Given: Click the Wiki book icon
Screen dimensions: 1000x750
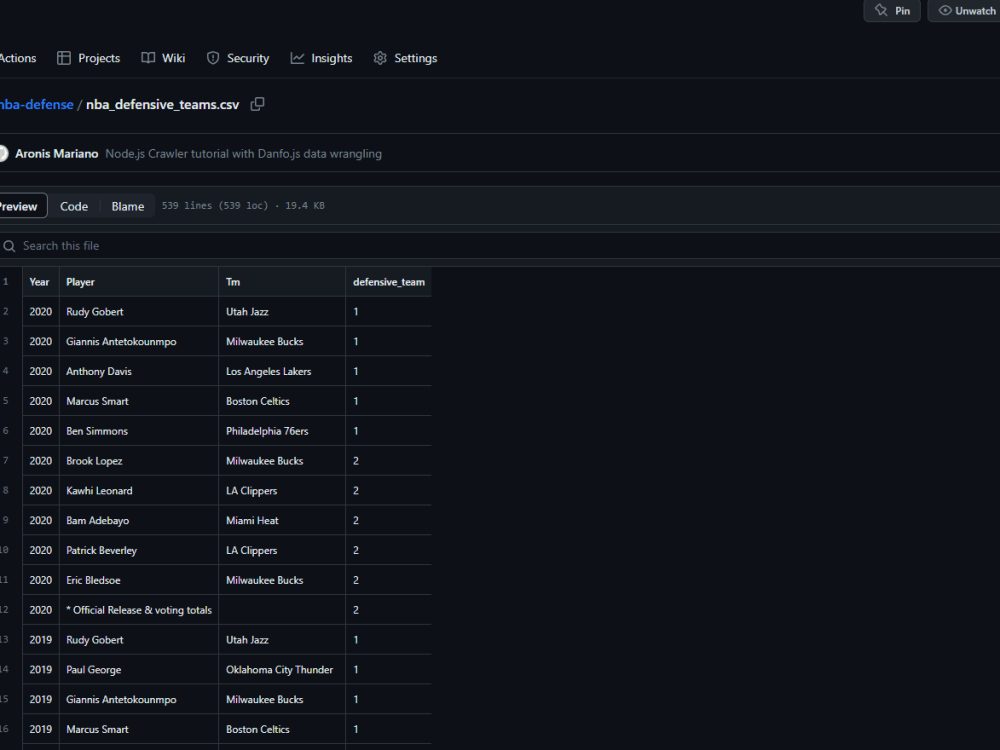Looking at the screenshot, I should pyautogui.click(x=148, y=58).
